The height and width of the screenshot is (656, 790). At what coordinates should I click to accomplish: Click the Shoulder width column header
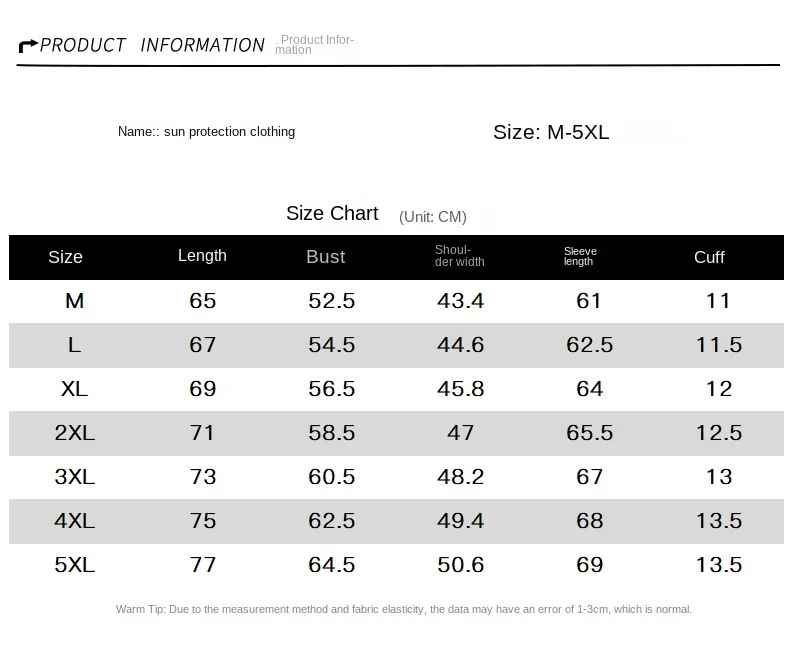[x=460, y=256]
